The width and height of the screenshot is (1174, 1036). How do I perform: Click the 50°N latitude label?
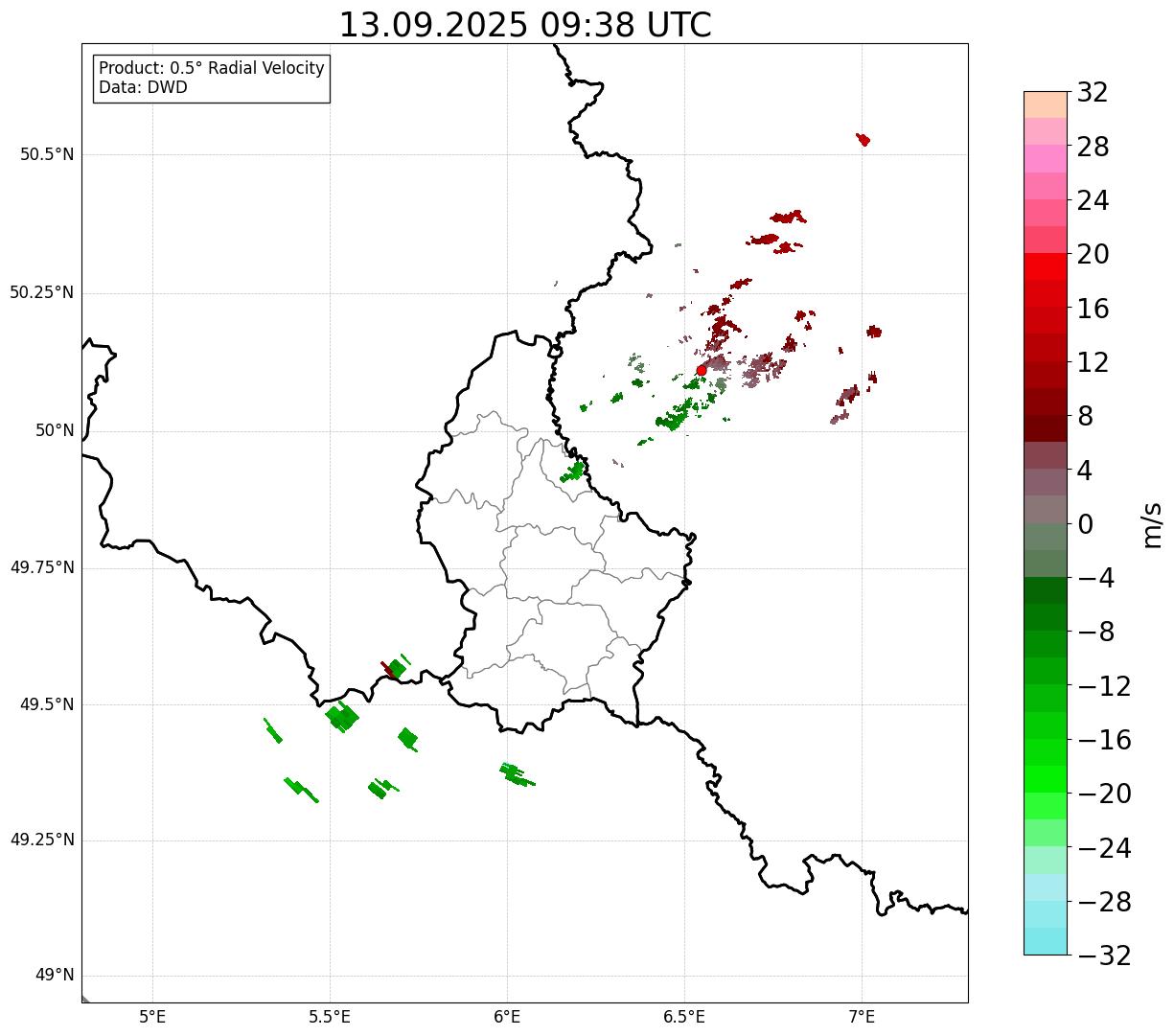click(x=55, y=430)
